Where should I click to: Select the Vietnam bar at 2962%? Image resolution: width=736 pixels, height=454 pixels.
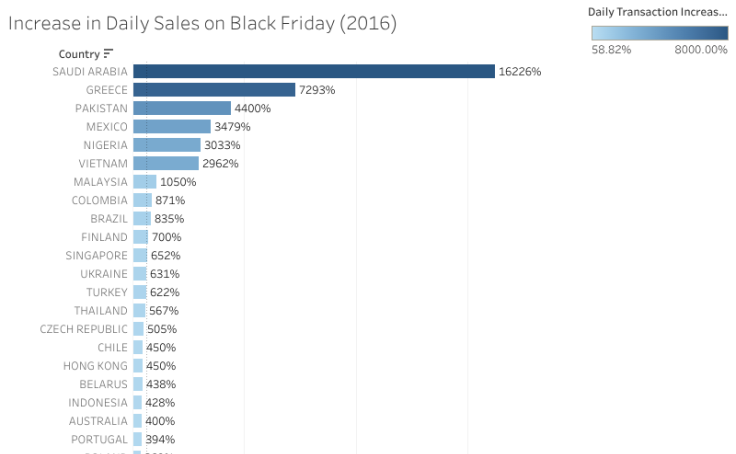(166, 163)
